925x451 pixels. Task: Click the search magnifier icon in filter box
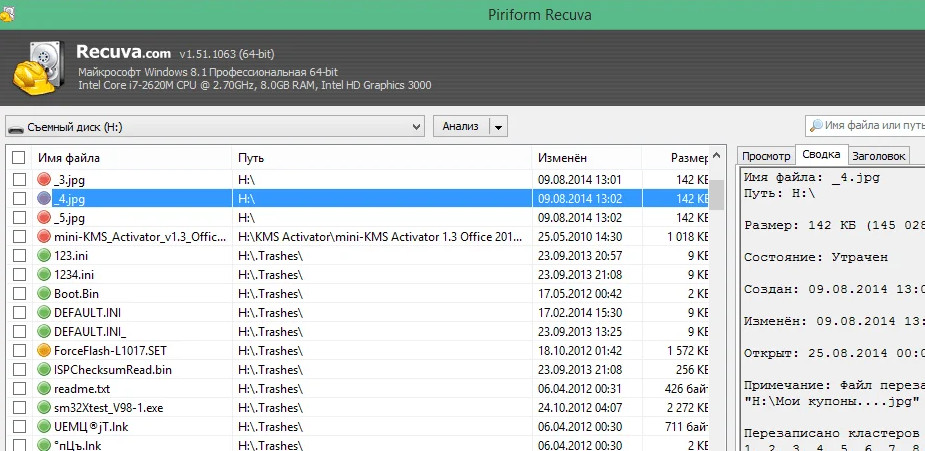[817, 126]
